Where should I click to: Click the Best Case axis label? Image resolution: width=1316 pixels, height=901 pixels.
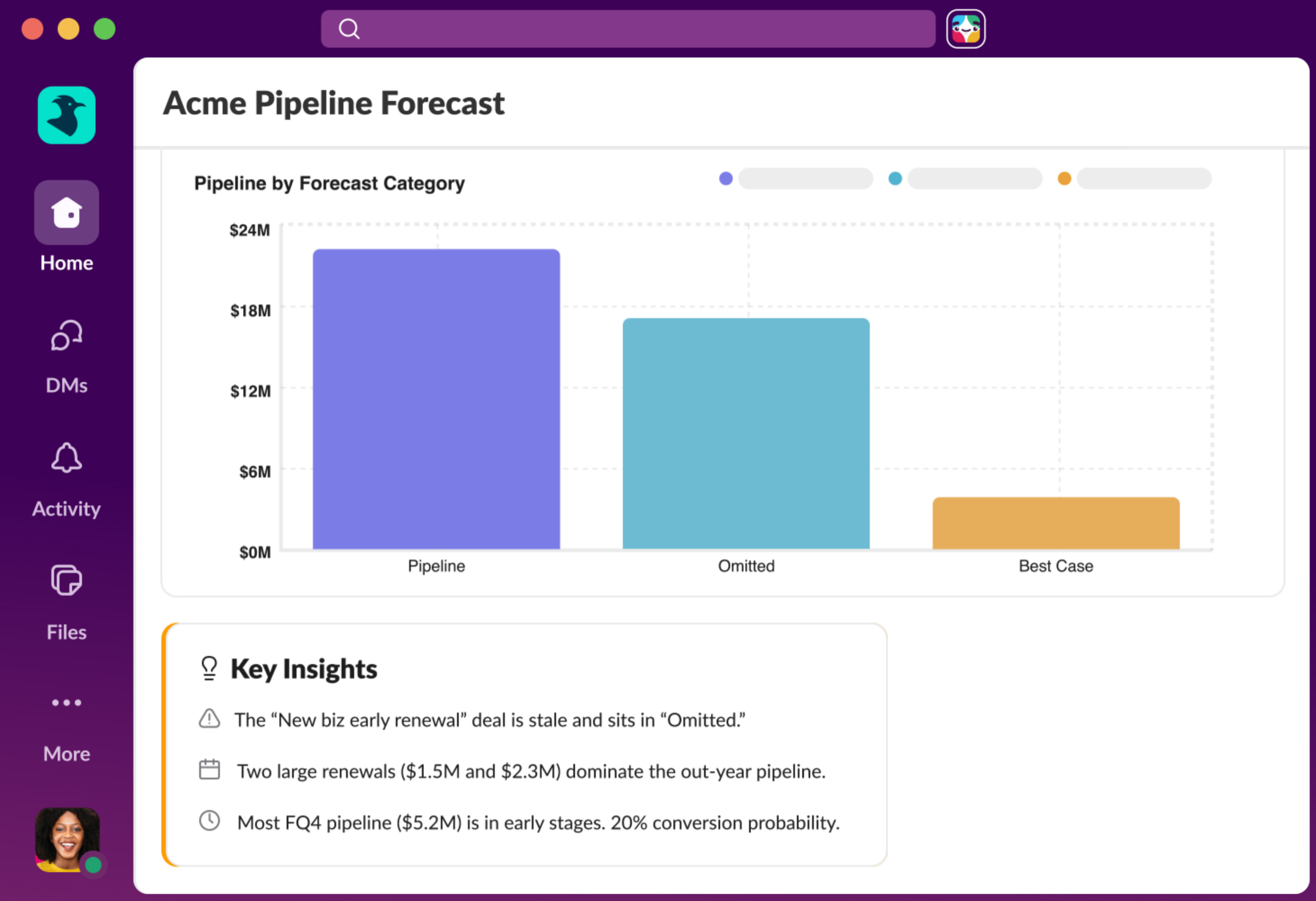pos(1056,566)
